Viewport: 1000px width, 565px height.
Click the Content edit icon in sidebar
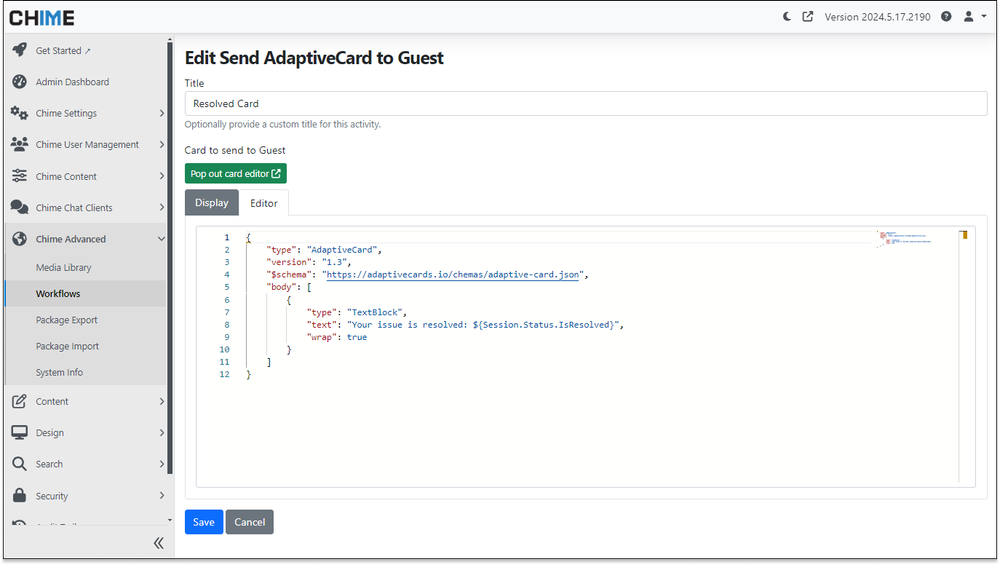pyautogui.click(x=20, y=401)
